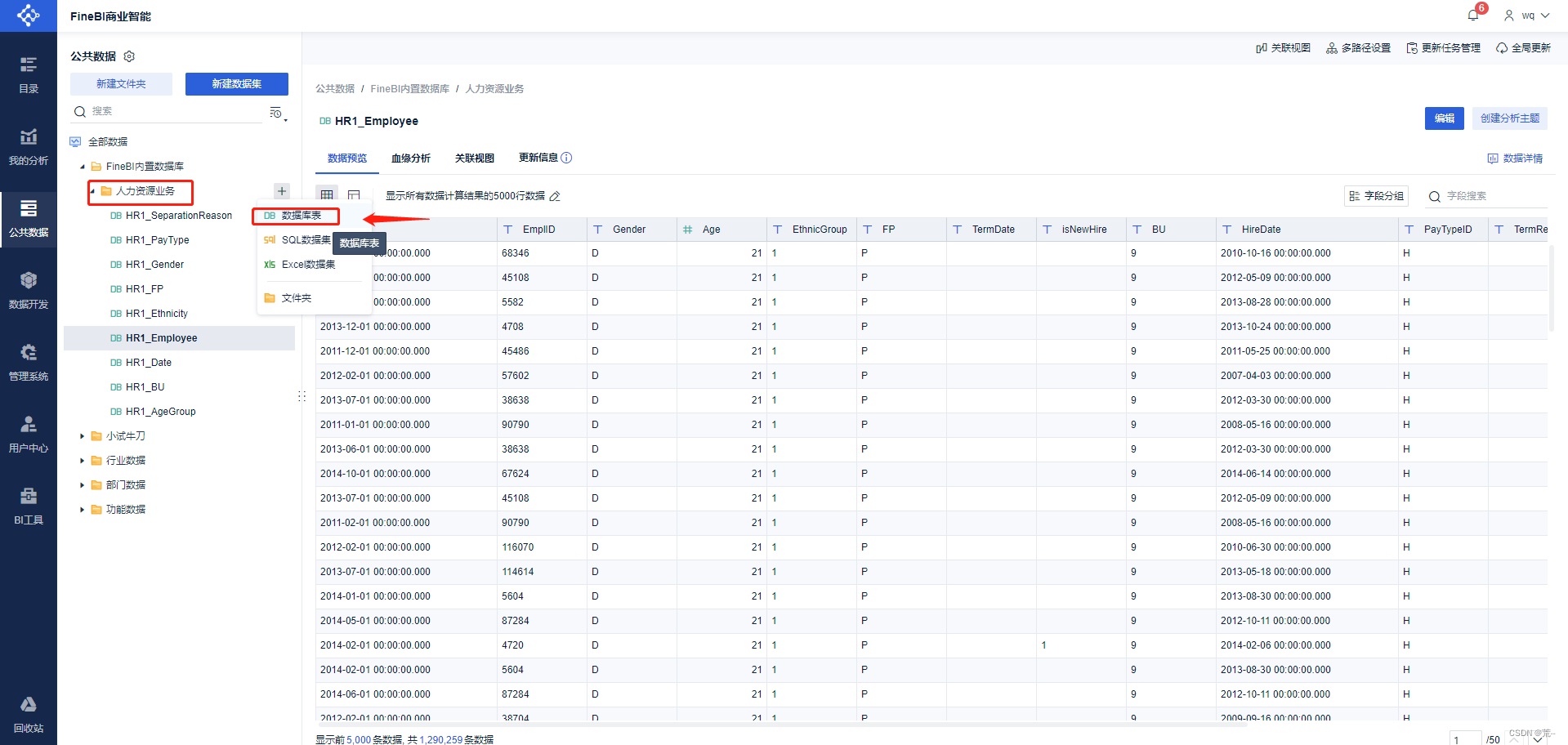Switch to the 关联视图 tab
Image resolution: width=1568 pixels, height=745 pixels.
(x=475, y=158)
